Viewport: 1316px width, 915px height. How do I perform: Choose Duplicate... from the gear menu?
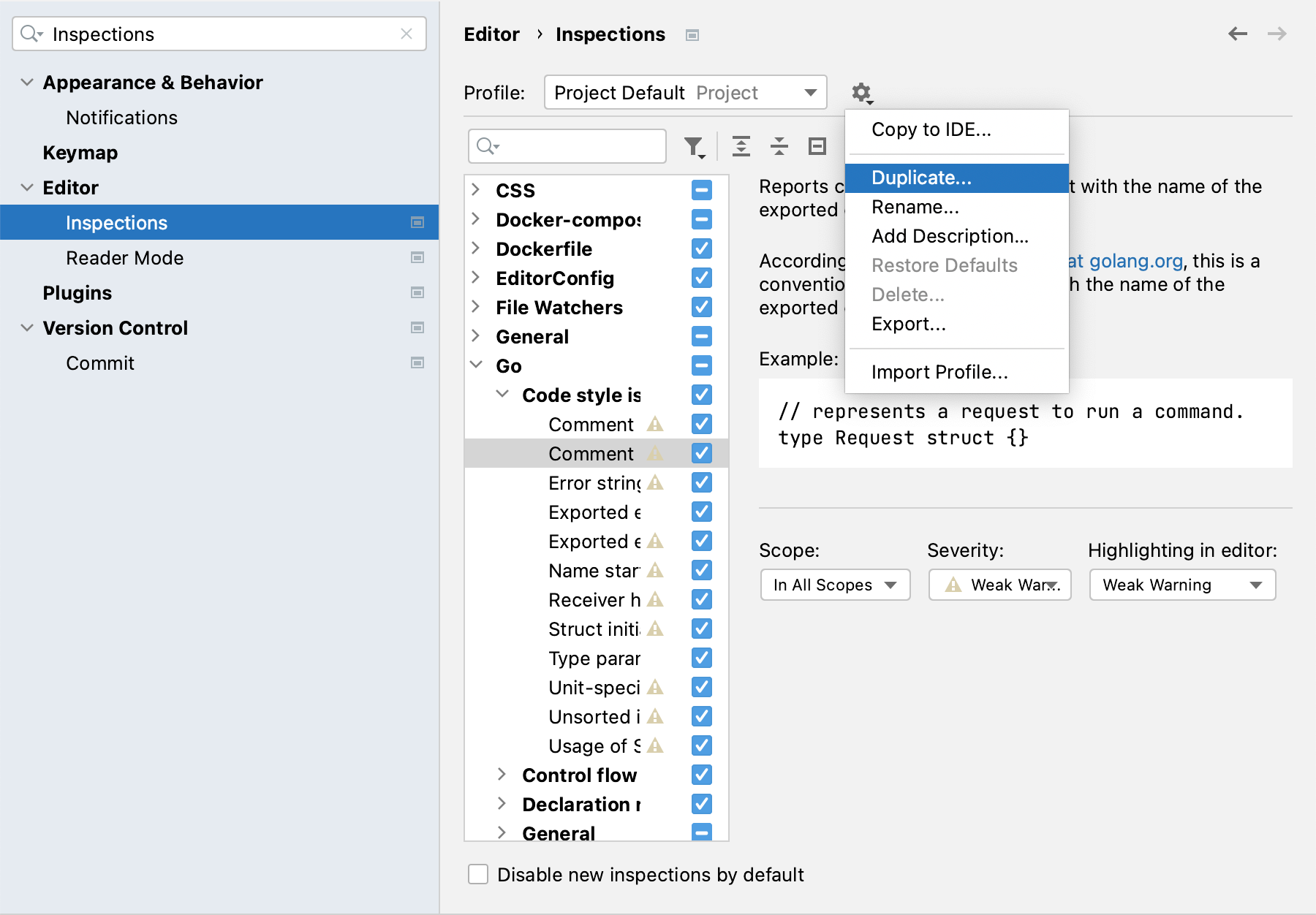(x=956, y=178)
